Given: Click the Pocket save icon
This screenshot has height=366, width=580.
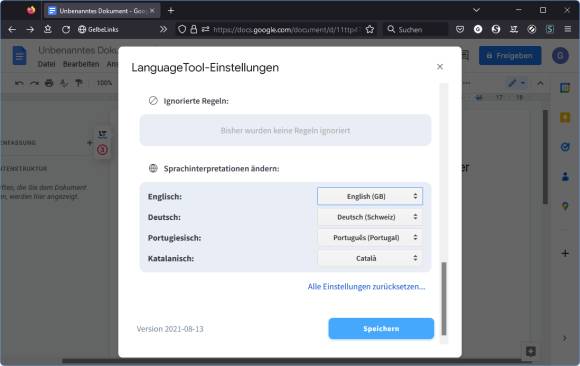Looking at the screenshot, I should click(x=460, y=29).
